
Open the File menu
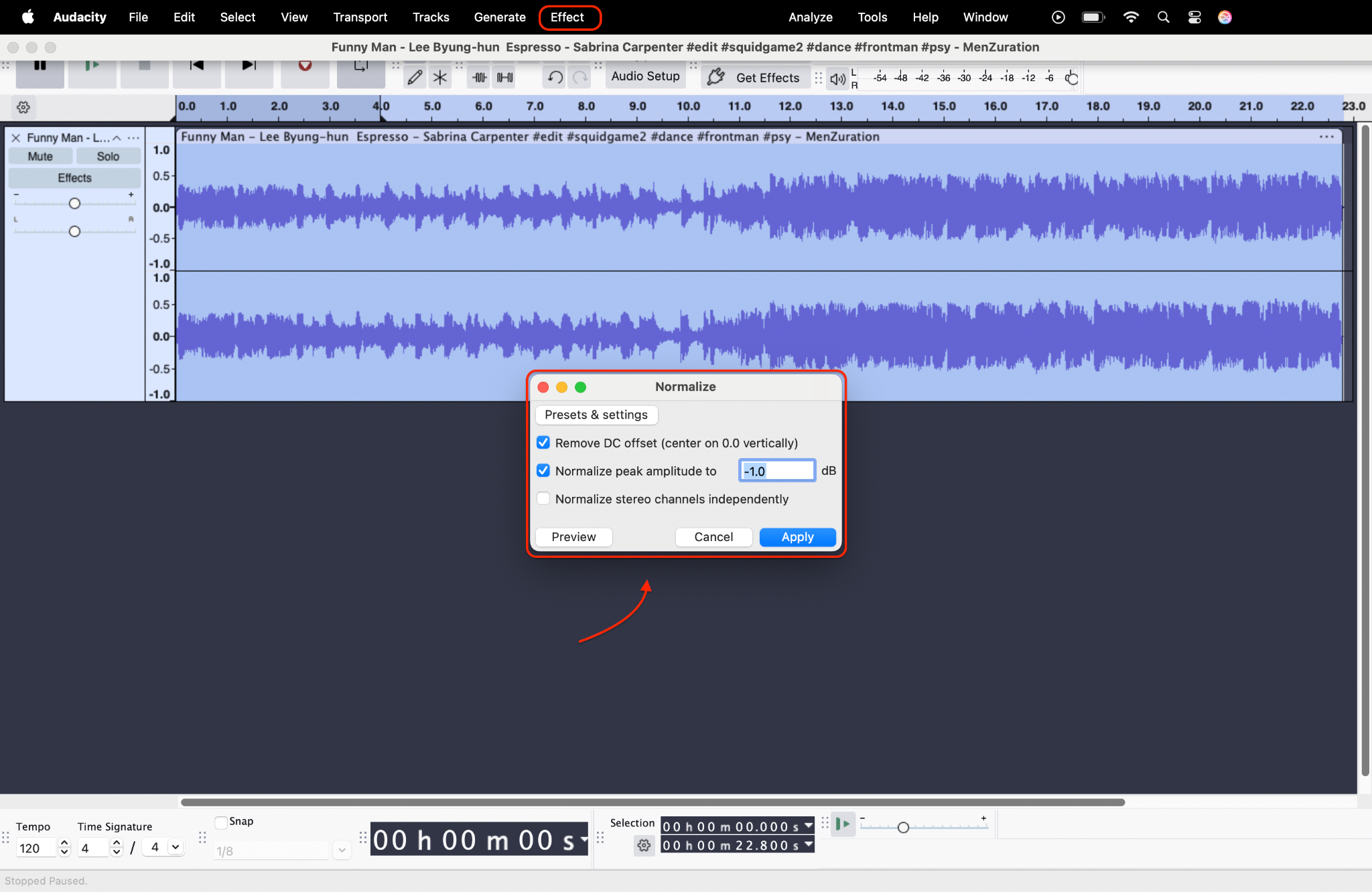tap(138, 17)
